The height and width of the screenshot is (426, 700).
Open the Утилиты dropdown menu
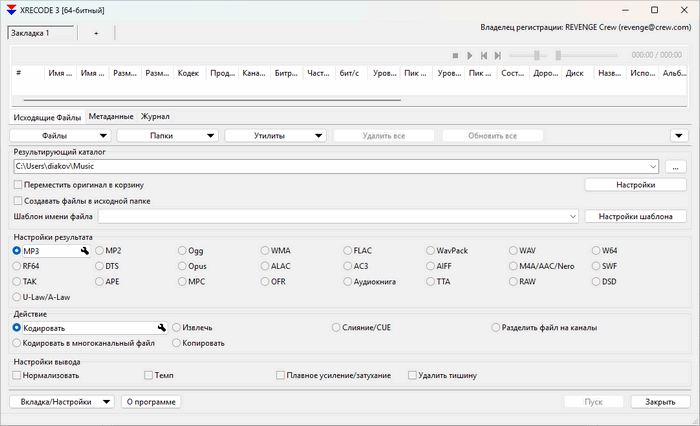pyautogui.click(x=276, y=135)
